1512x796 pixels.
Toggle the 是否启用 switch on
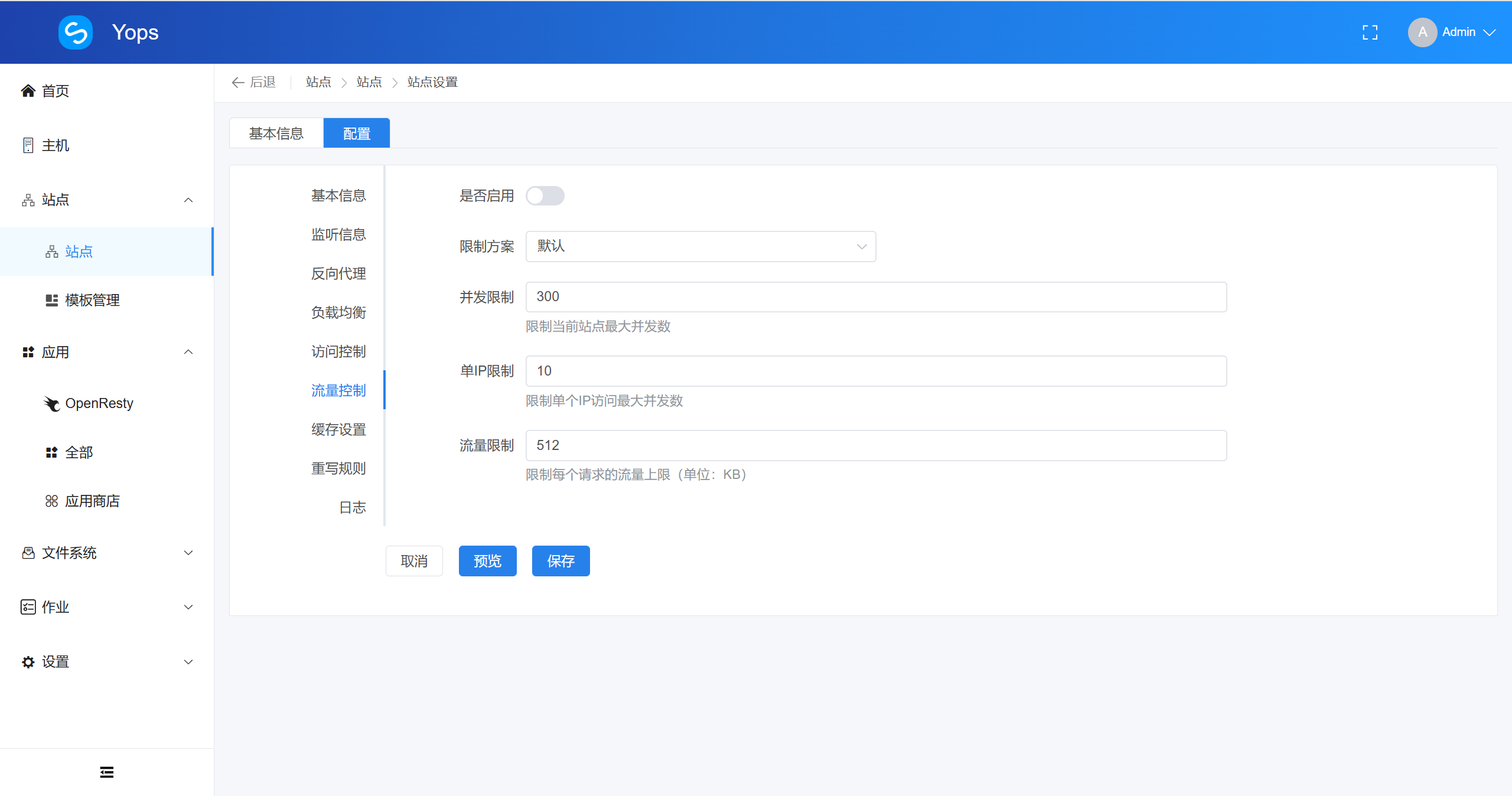pos(545,196)
